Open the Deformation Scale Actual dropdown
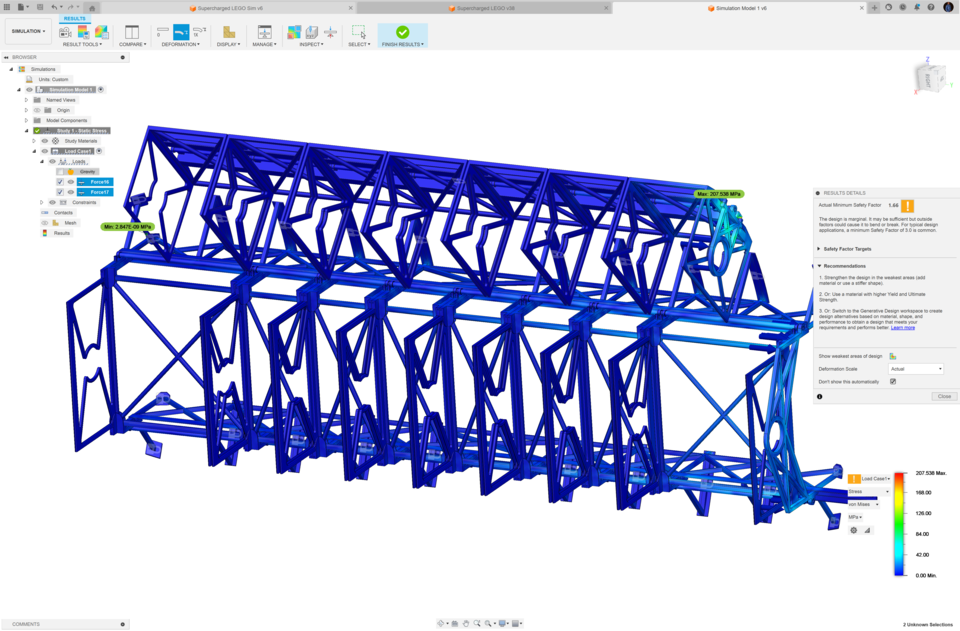The height and width of the screenshot is (631, 960). pyautogui.click(x=916, y=369)
